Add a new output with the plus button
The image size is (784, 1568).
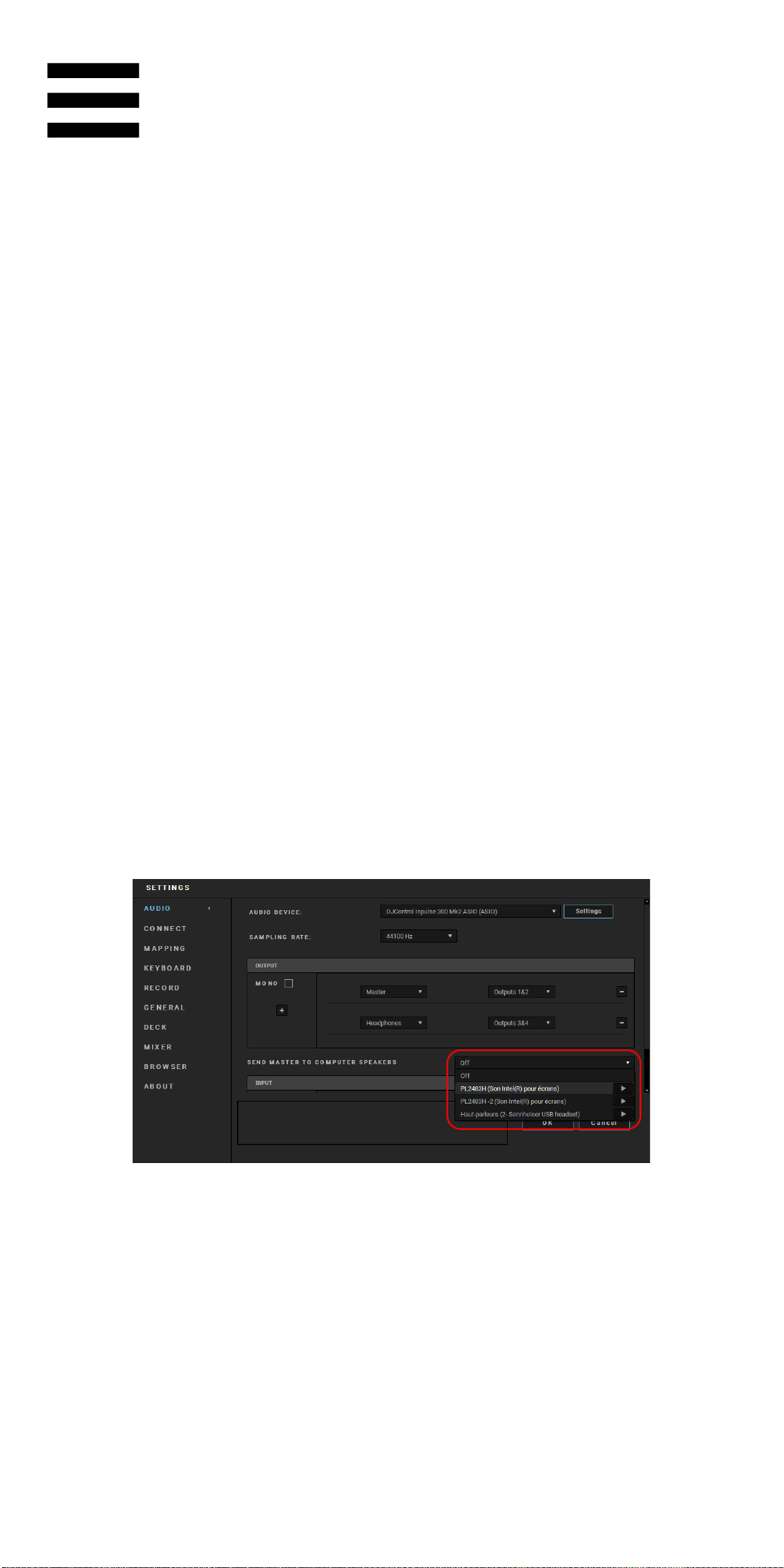(282, 1010)
